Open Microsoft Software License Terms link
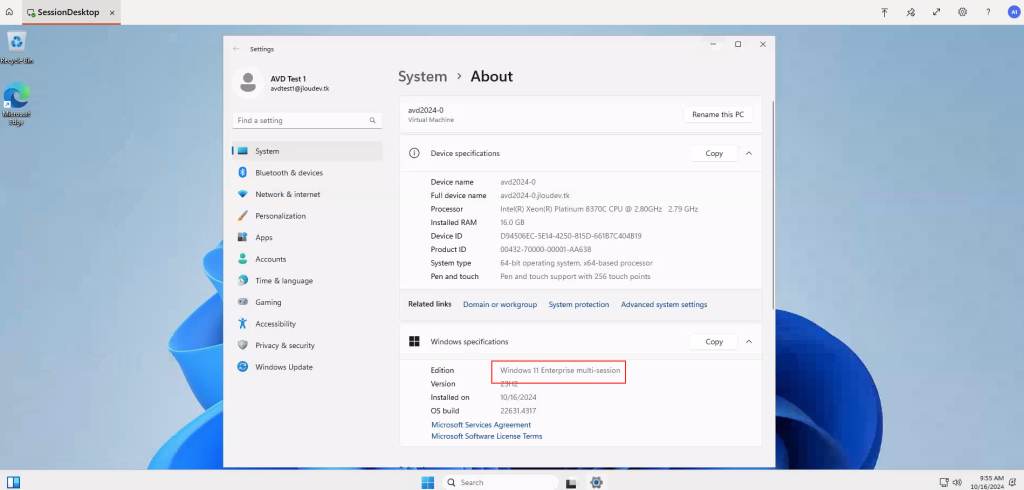Viewport: 1024px width, 490px height. pos(487,436)
